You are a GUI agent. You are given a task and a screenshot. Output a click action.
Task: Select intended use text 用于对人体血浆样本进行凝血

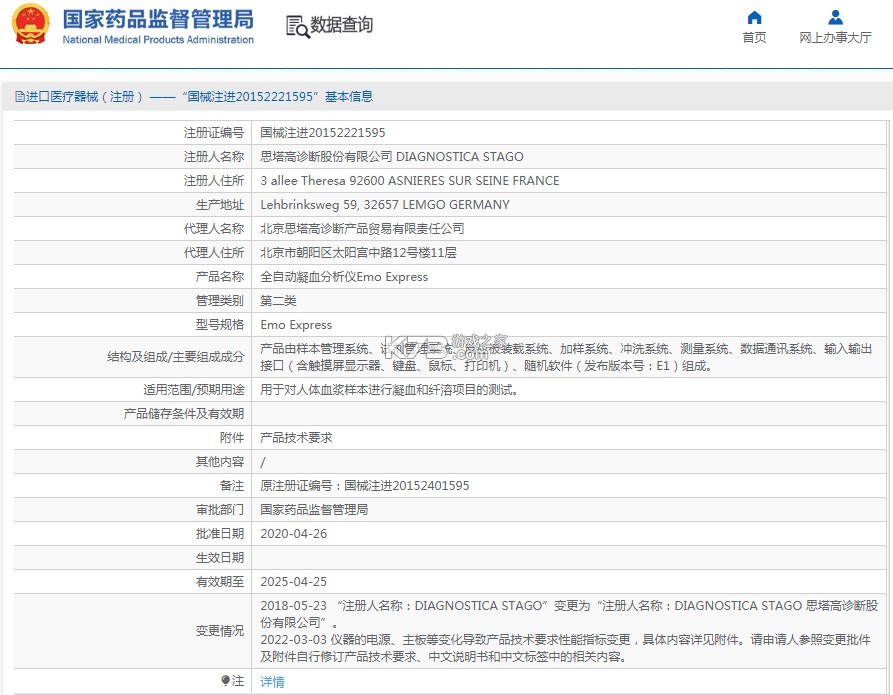point(389,390)
